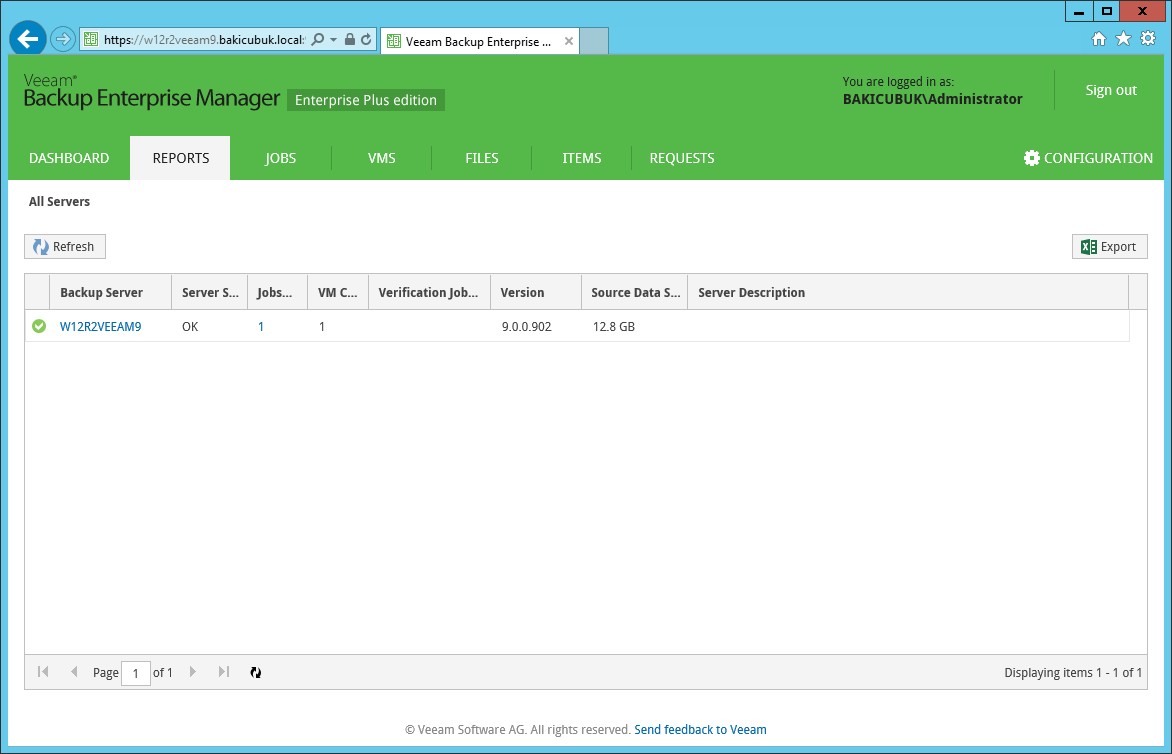Click the Refresh button
This screenshot has width=1172, height=754.
[65, 247]
